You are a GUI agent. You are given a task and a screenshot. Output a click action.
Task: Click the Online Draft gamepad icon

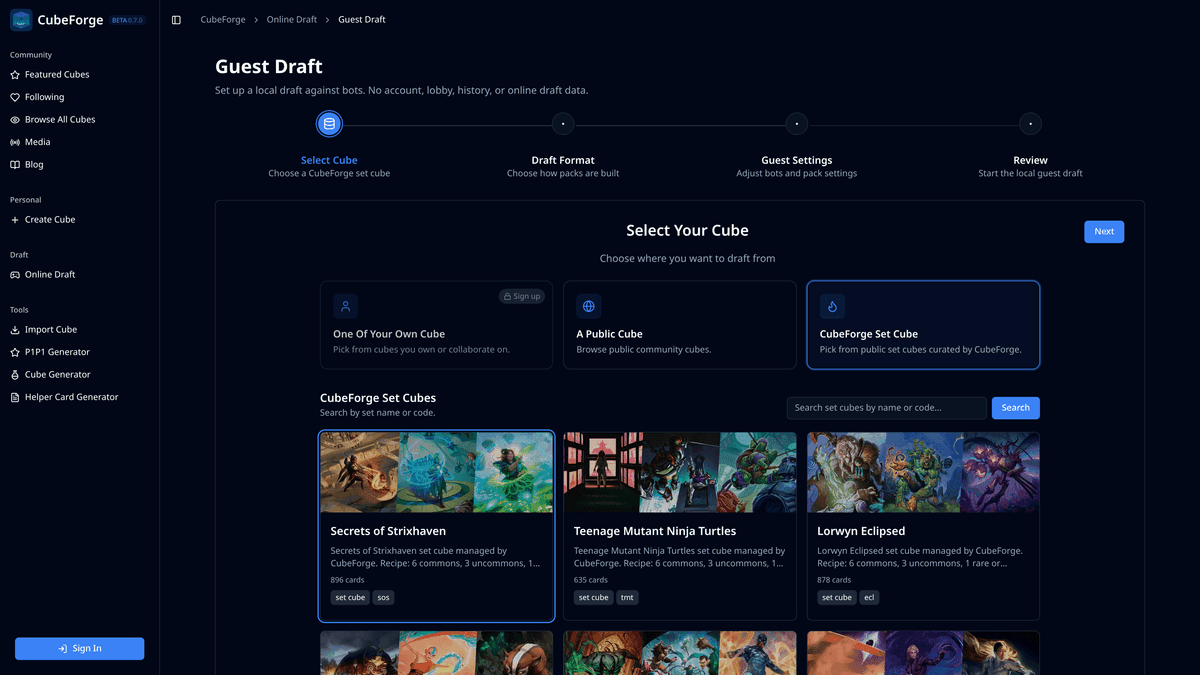tap(15, 275)
